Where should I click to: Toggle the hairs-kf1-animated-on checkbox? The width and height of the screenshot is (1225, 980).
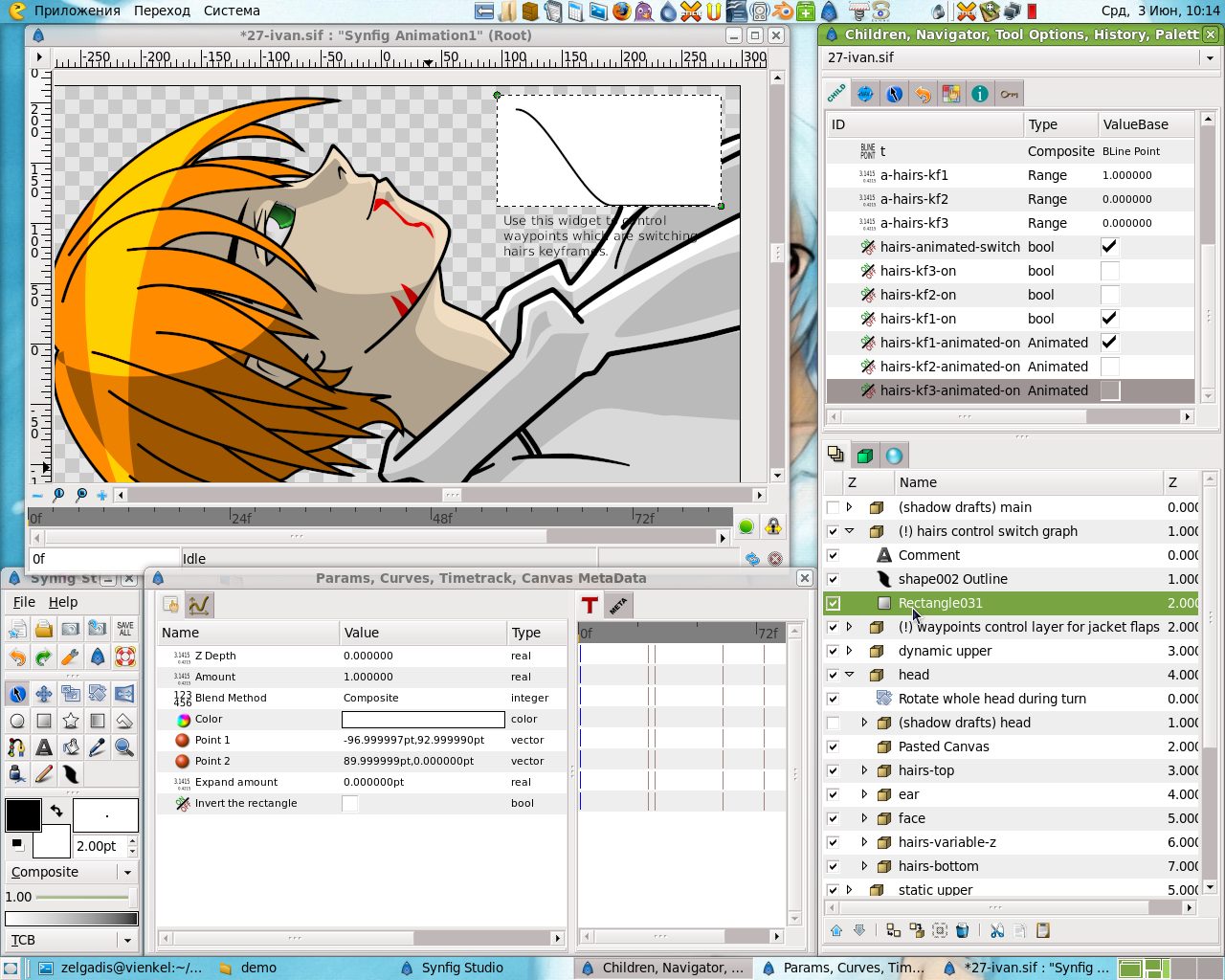pos(1109,343)
